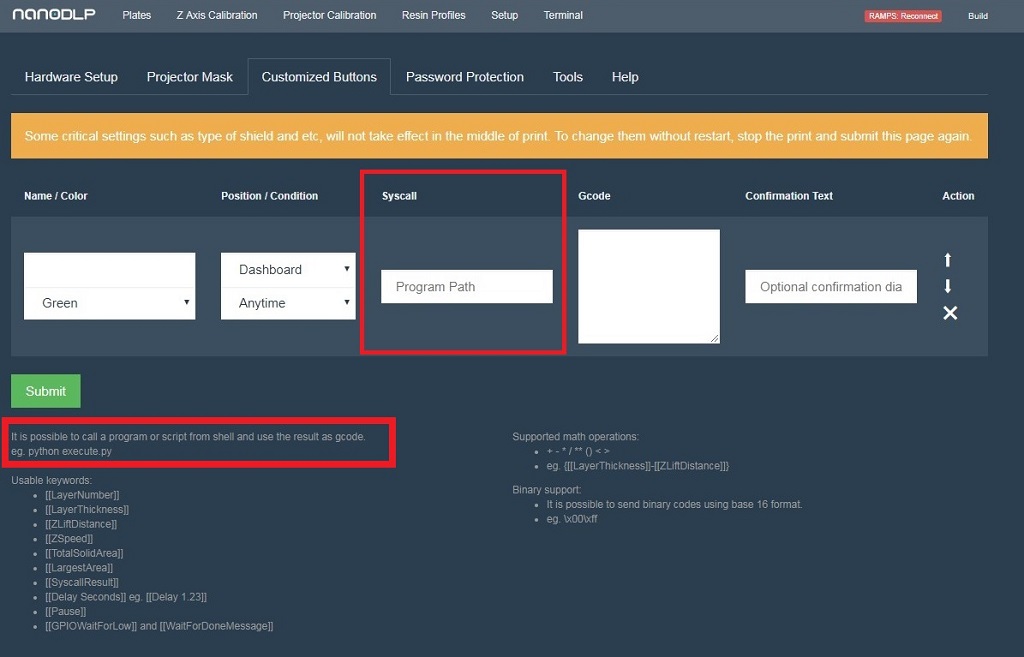Open the Help tab
This screenshot has width=1024, height=657.
pyautogui.click(x=625, y=77)
